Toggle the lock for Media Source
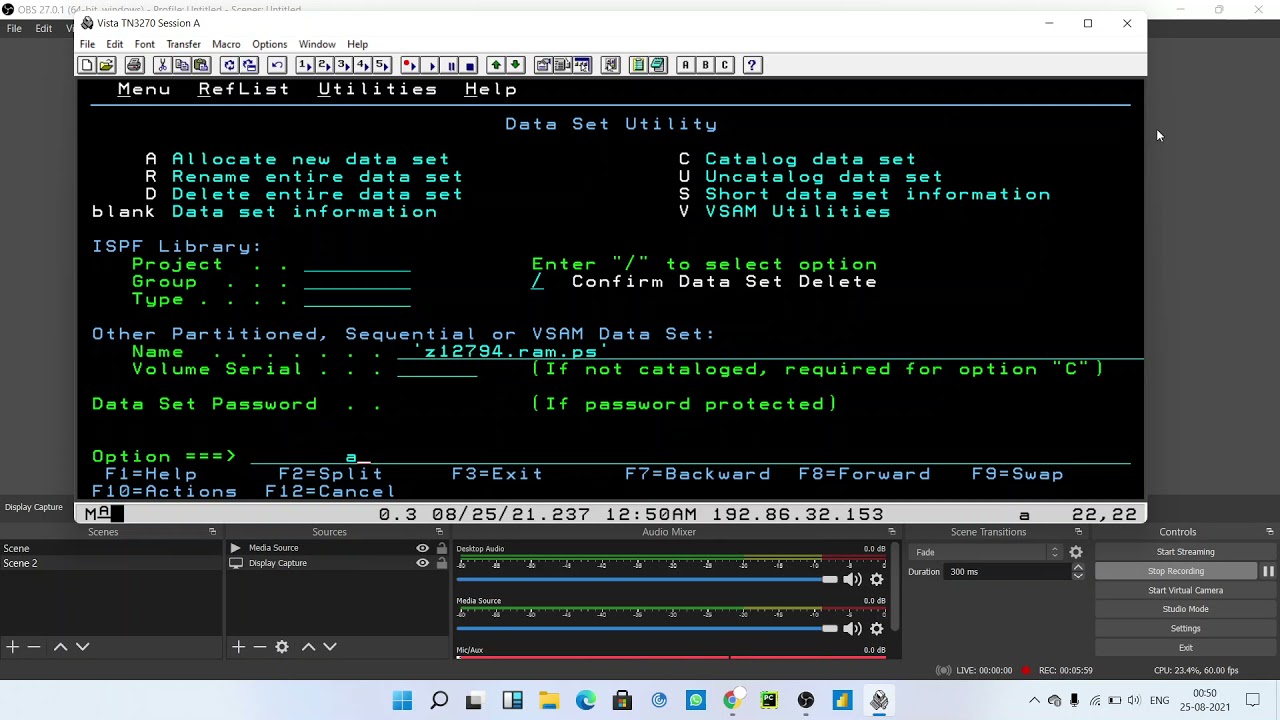Screen dimensions: 1280x720 (x=441, y=548)
